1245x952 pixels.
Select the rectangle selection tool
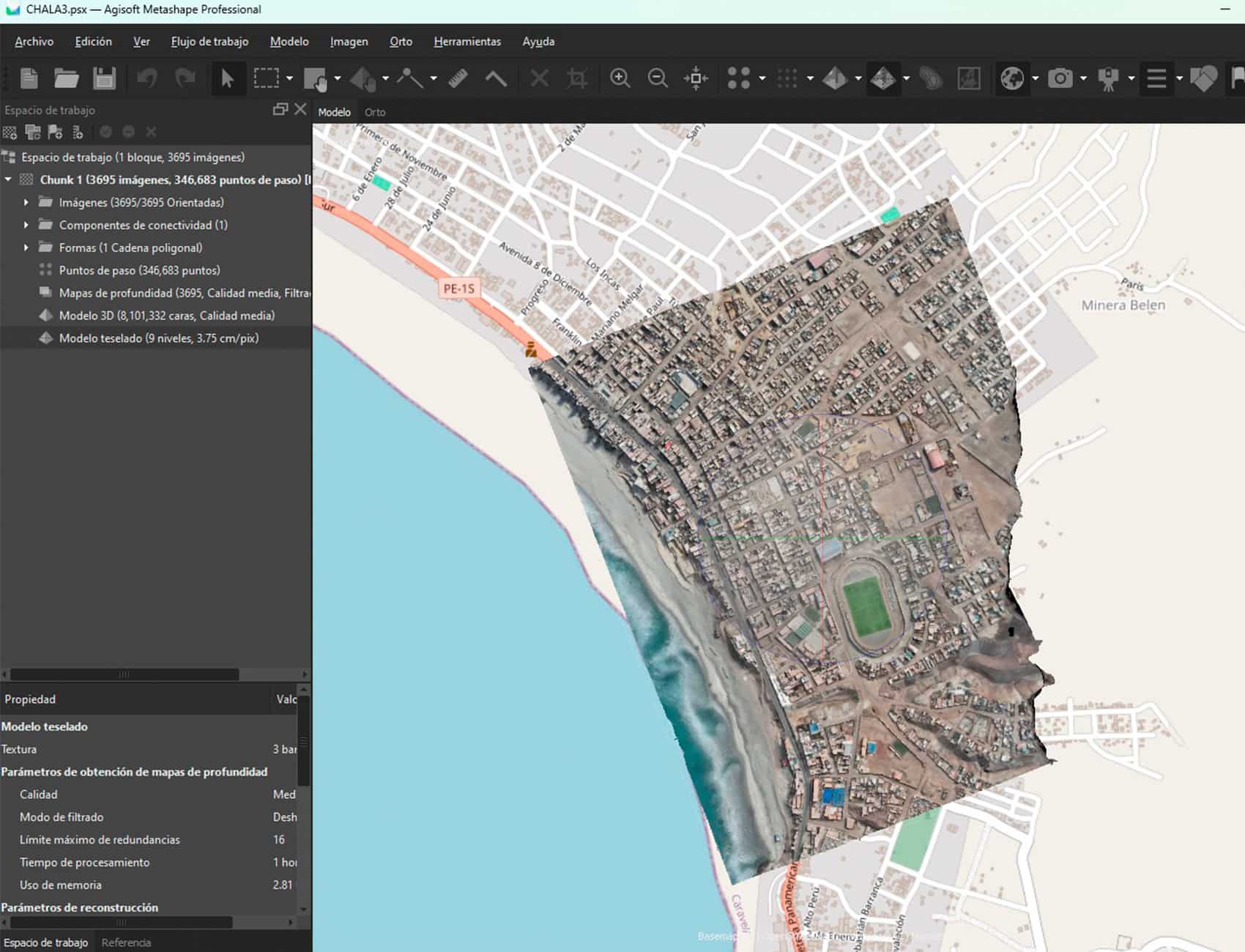click(266, 78)
